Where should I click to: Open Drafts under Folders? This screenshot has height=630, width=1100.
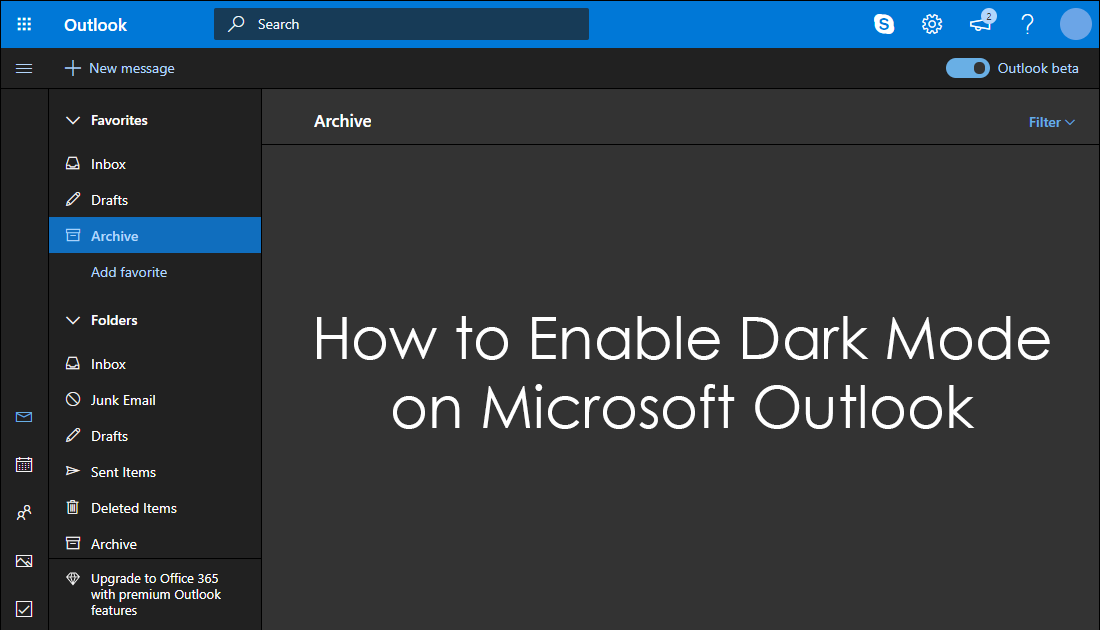pyautogui.click(x=155, y=436)
